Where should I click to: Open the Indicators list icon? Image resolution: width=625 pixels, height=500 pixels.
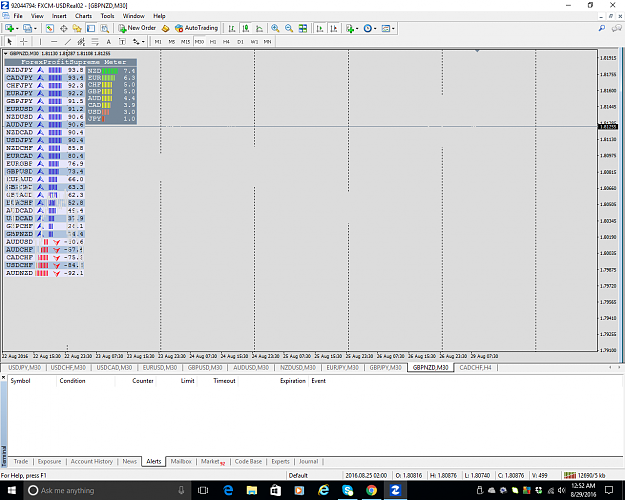click(x=350, y=28)
